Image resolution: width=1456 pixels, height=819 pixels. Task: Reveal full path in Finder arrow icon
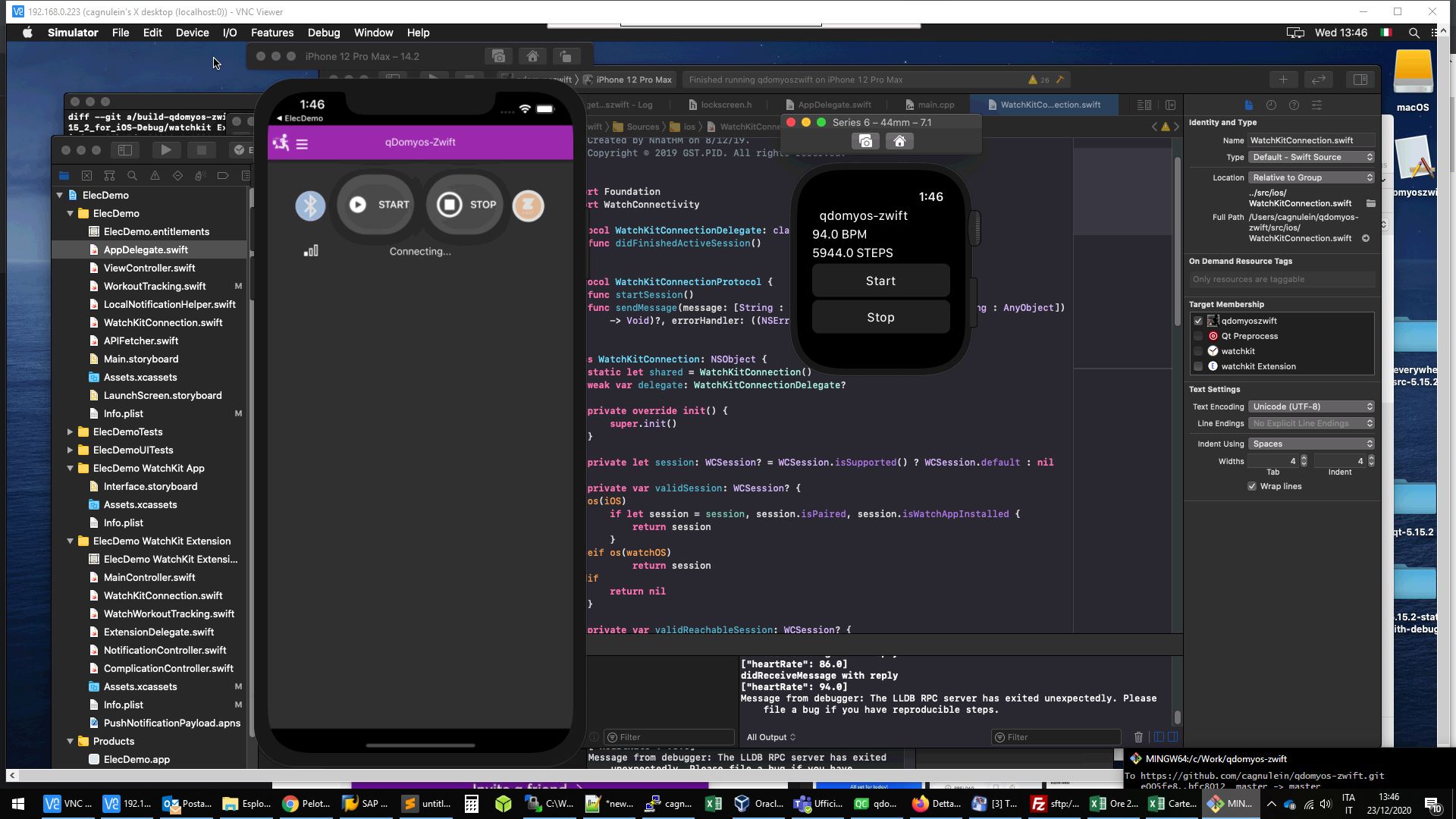[1366, 238]
